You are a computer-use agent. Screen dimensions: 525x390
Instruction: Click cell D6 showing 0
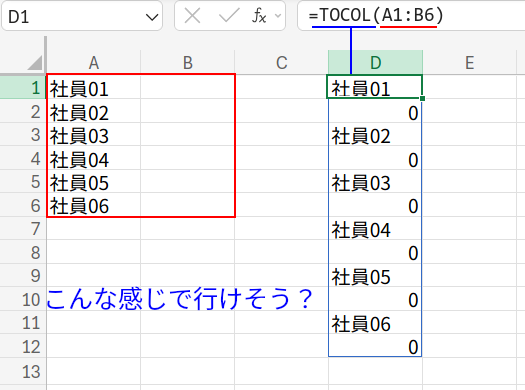tap(375, 205)
